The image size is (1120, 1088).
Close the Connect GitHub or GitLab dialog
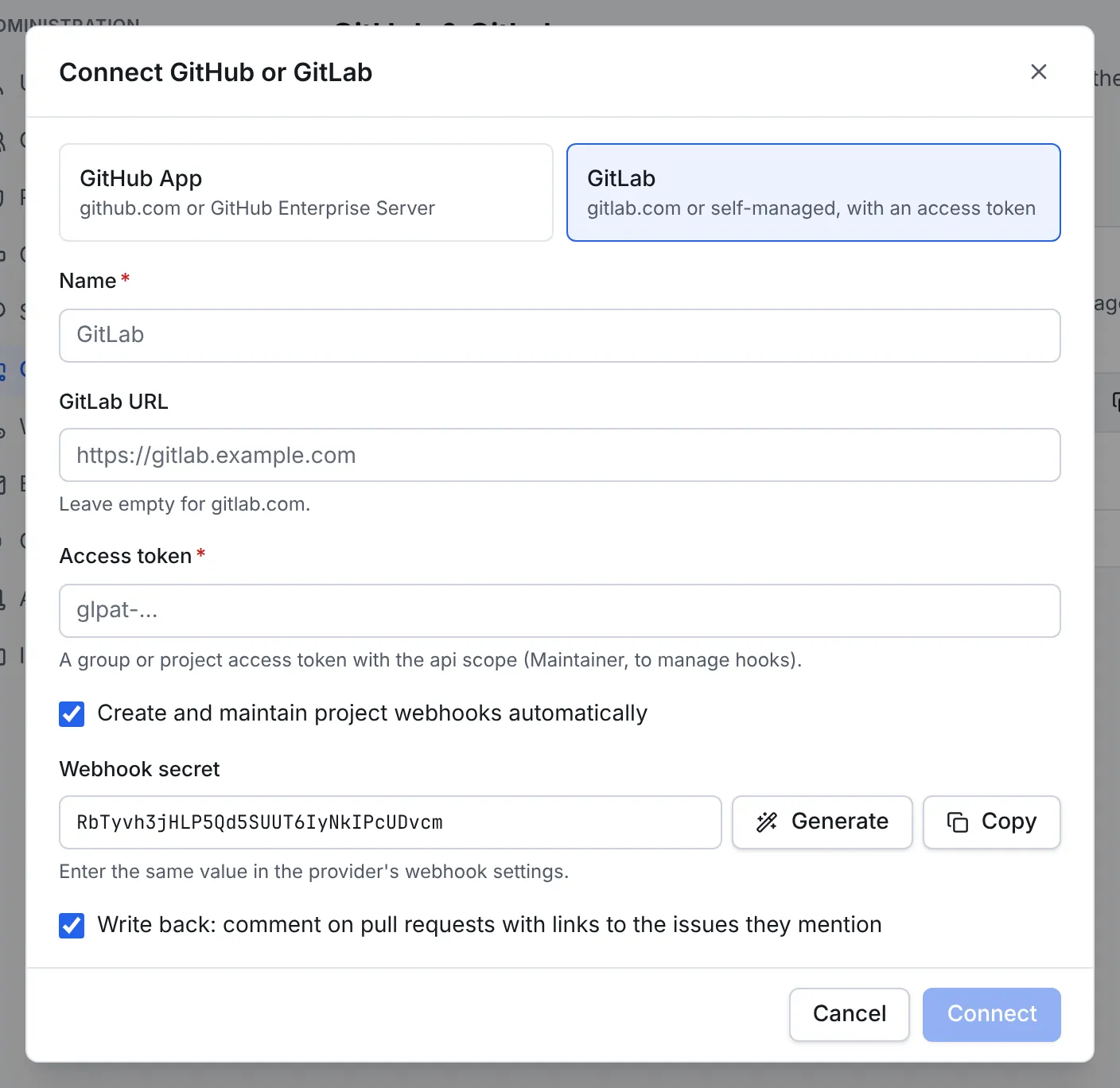click(x=1038, y=72)
